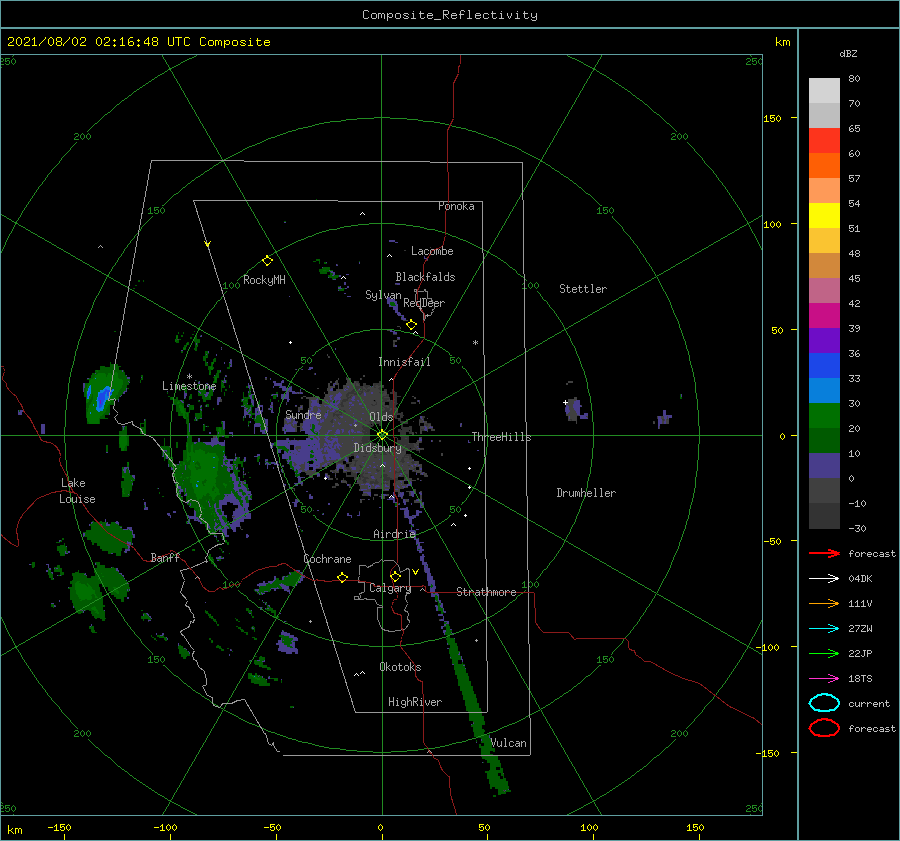Click the lightest gray 70-80 dBZ swatch

click(824, 91)
